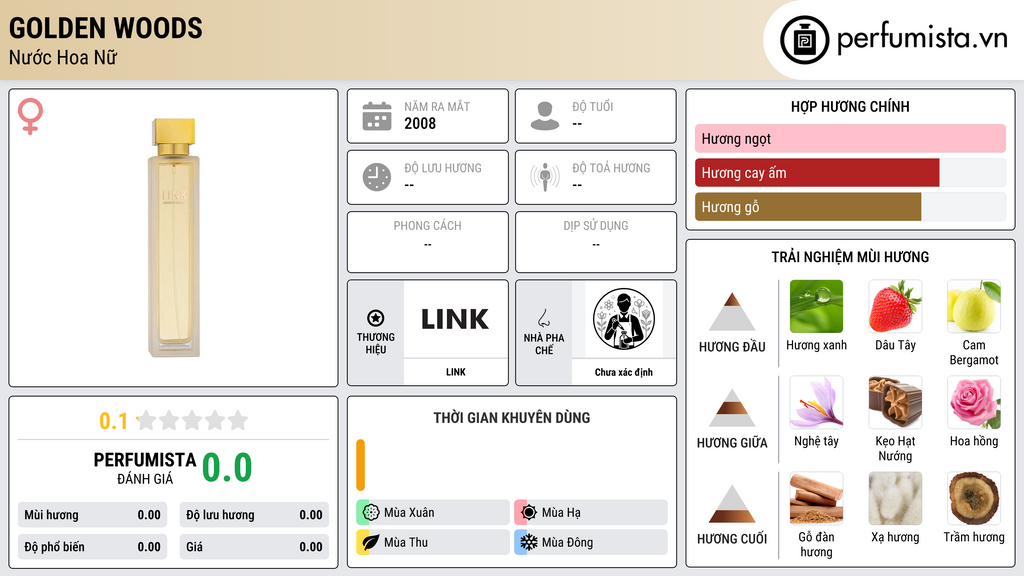This screenshot has height=576, width=1024.
Task: Click the Hương xanh green note image
Action: pos(816,306)
